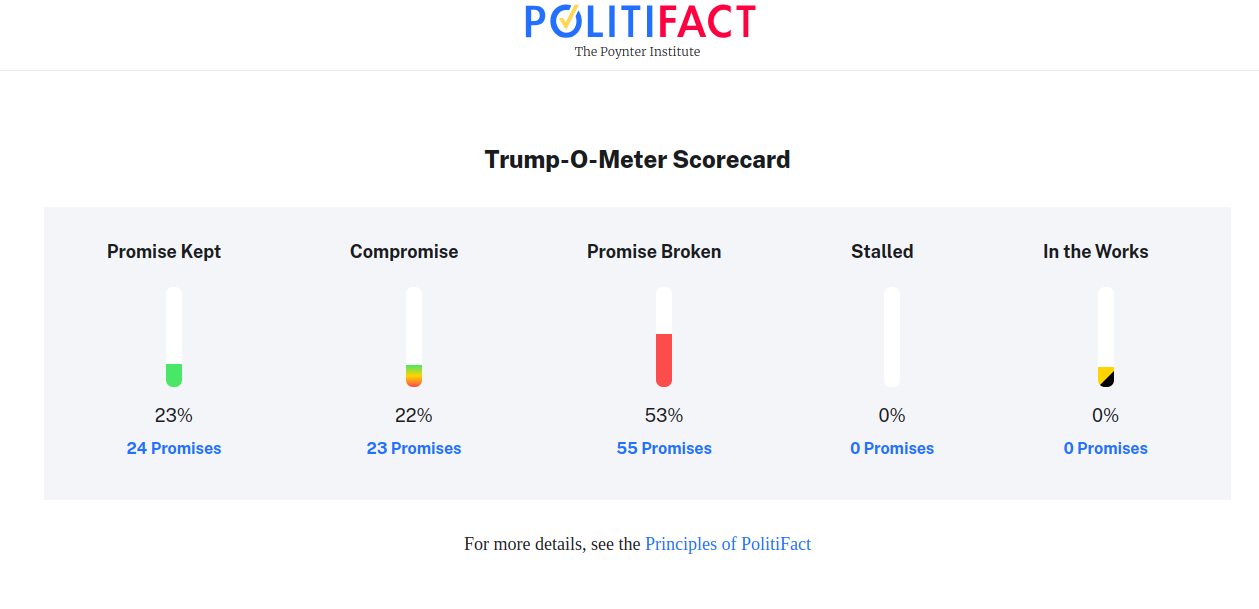Click the Compromise gradient meter bar
1259x609 pixels.
(414, 337)
